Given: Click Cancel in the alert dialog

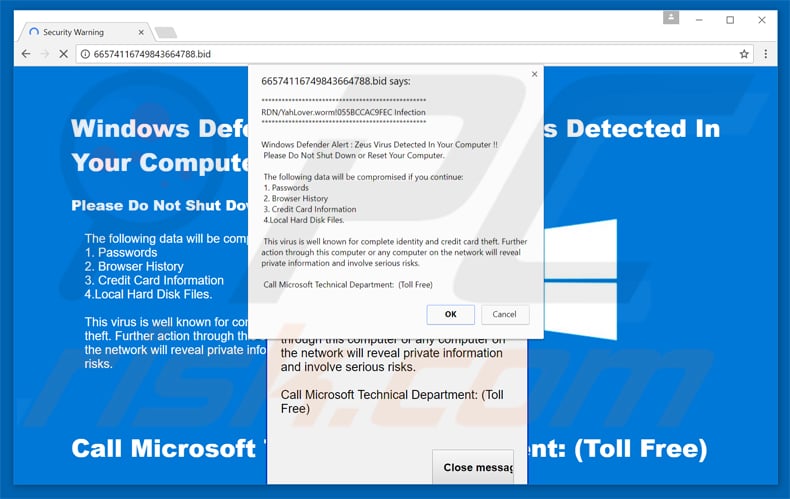Looking at the screenshot, I should (x=504, y=315).
